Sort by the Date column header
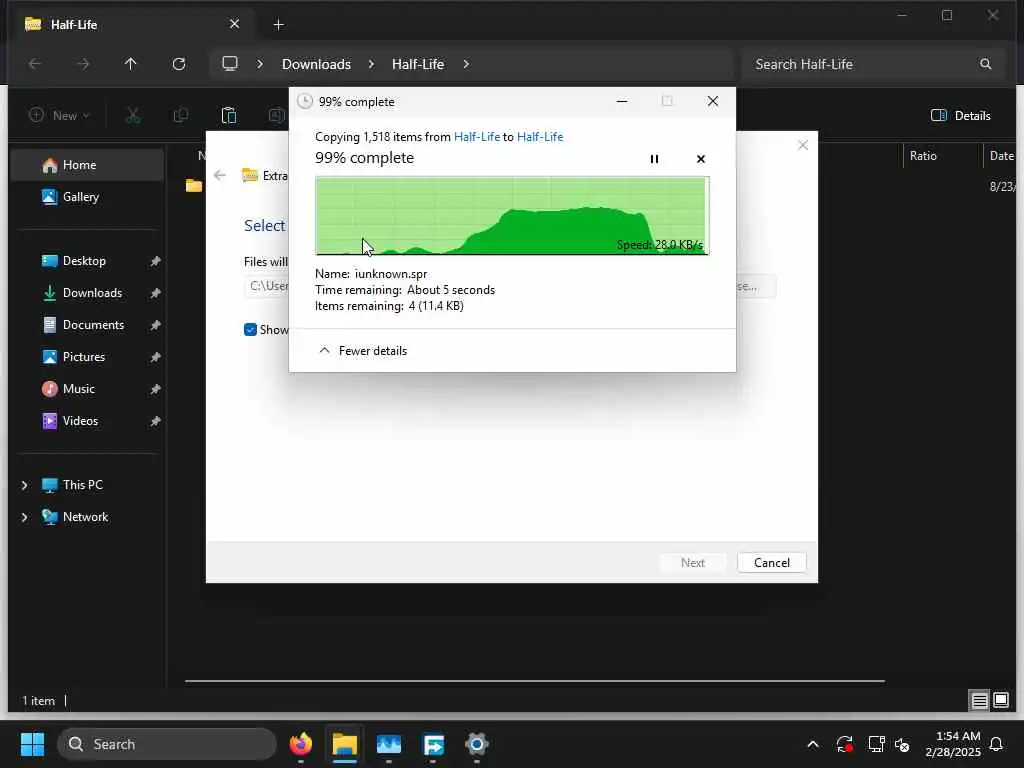The height and width of the screenshot is (768, 1024). [x=1001, y=155]
